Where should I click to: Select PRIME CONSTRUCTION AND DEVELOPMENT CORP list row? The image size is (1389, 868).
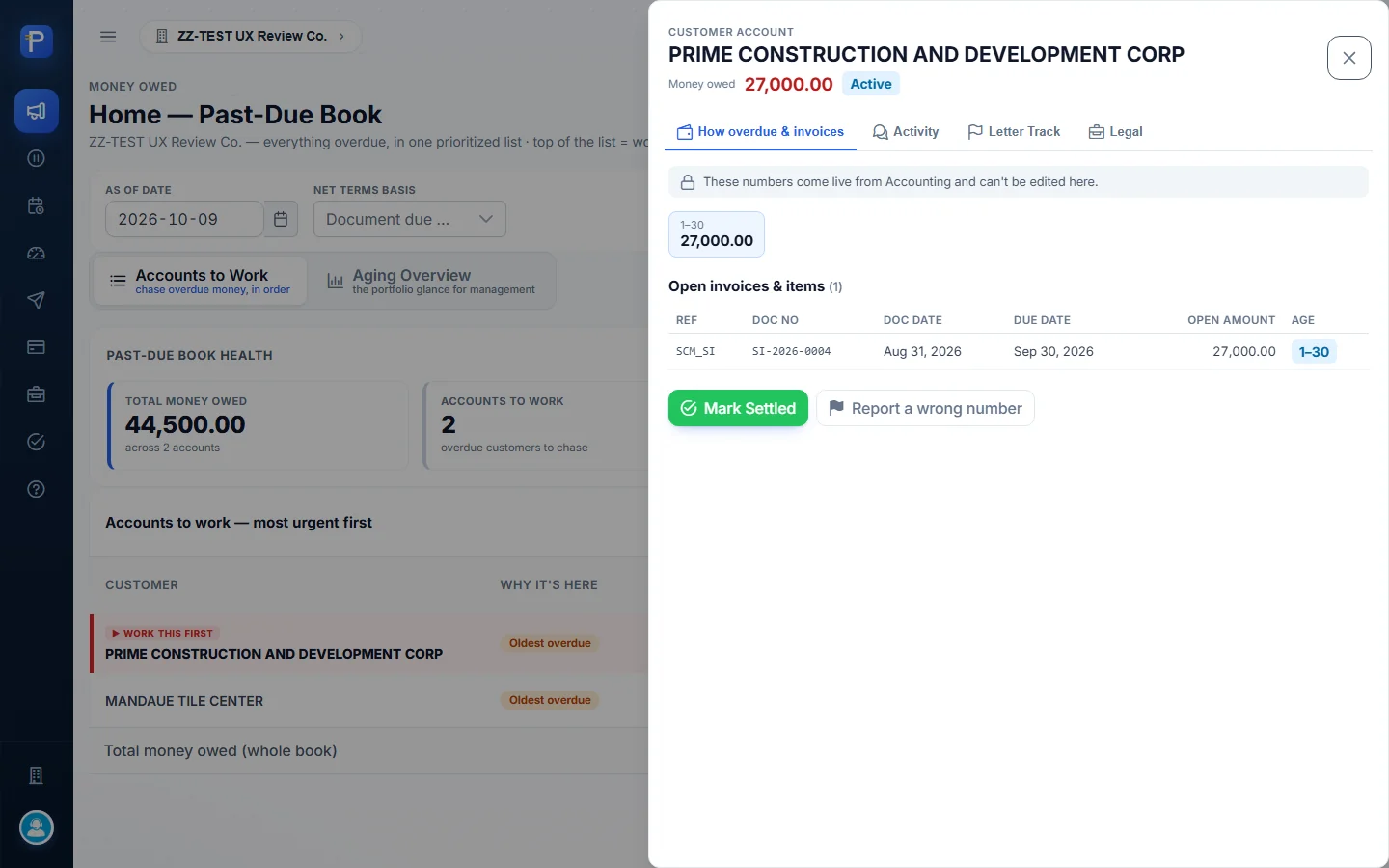[x=370, y=643]
